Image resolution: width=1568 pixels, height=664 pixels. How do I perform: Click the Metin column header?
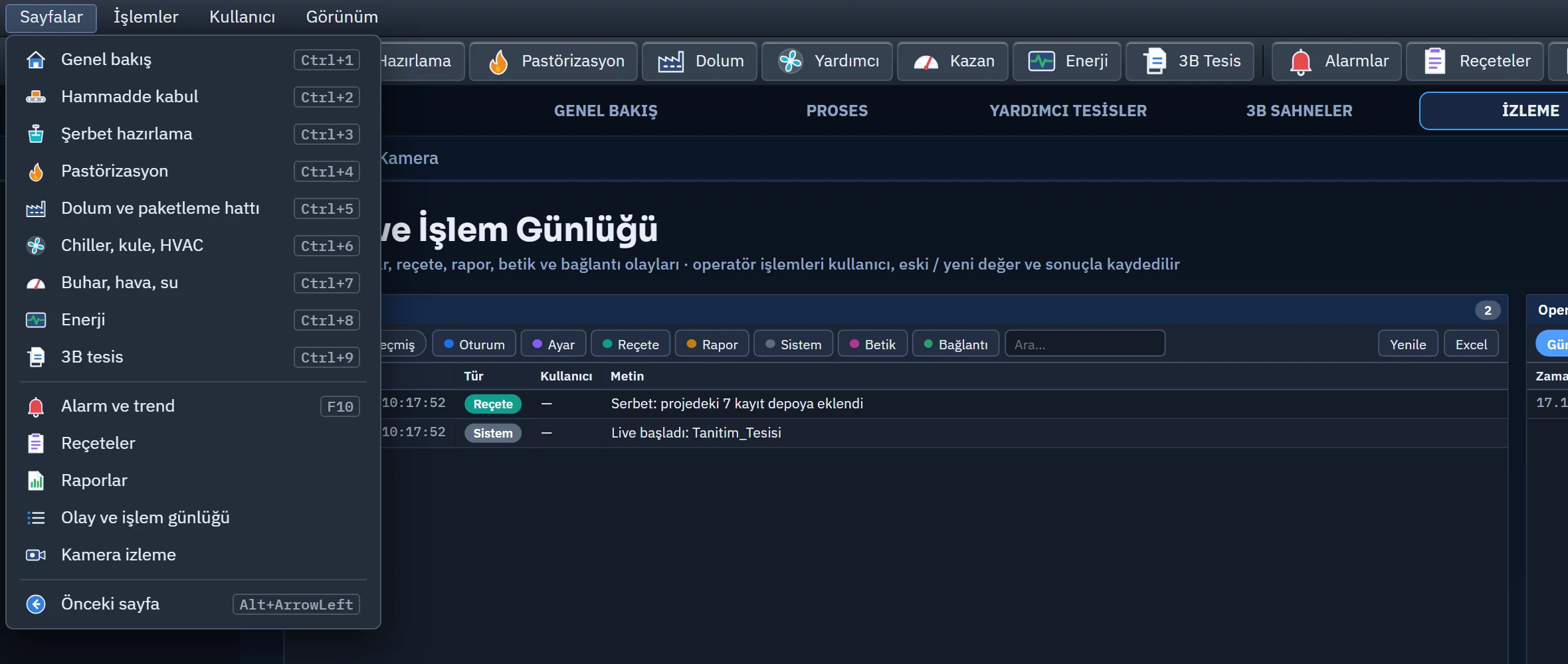coord(627,376)
